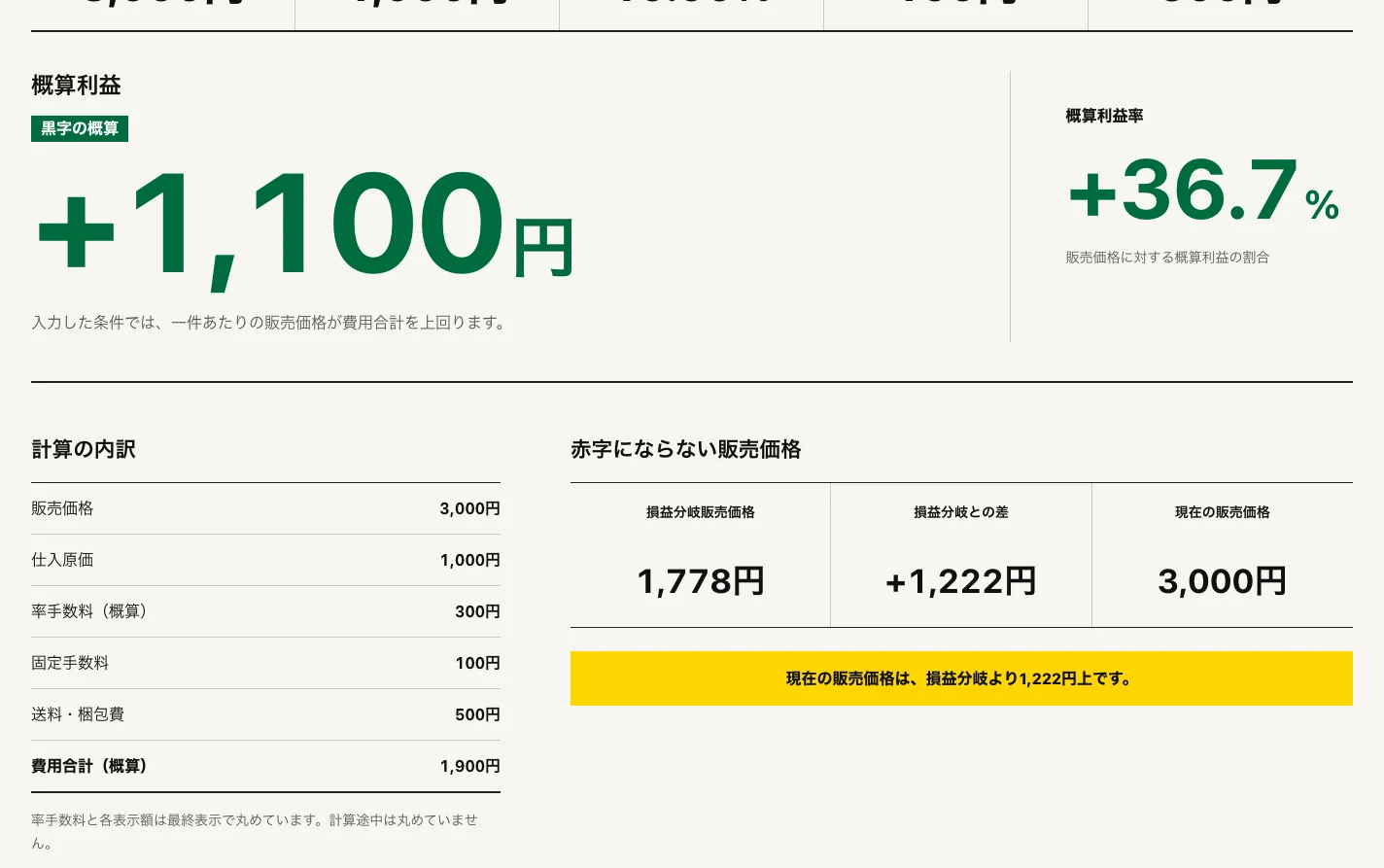Select the 損益分岐販売価格 column label

[701, 512]
